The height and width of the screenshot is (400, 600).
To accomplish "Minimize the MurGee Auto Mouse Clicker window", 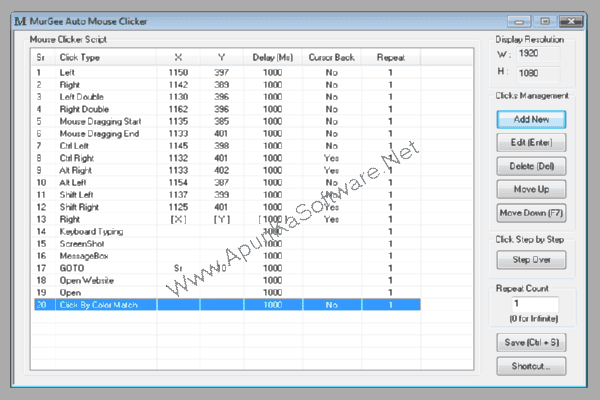I will 519,21.
